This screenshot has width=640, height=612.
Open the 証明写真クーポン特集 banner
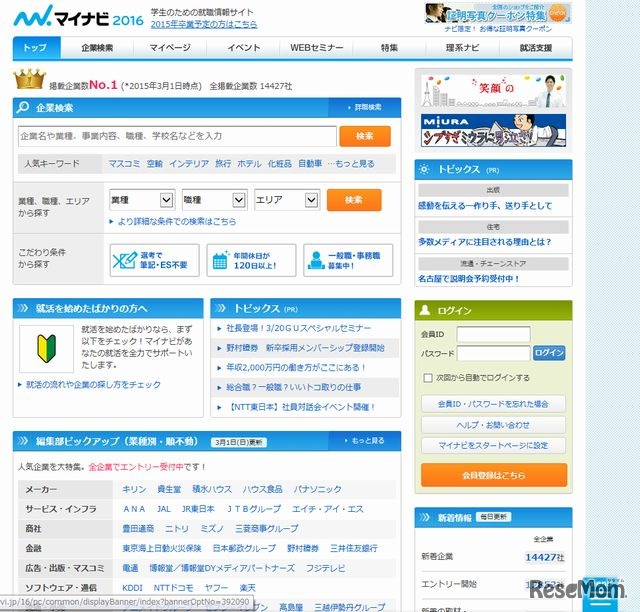498,13
